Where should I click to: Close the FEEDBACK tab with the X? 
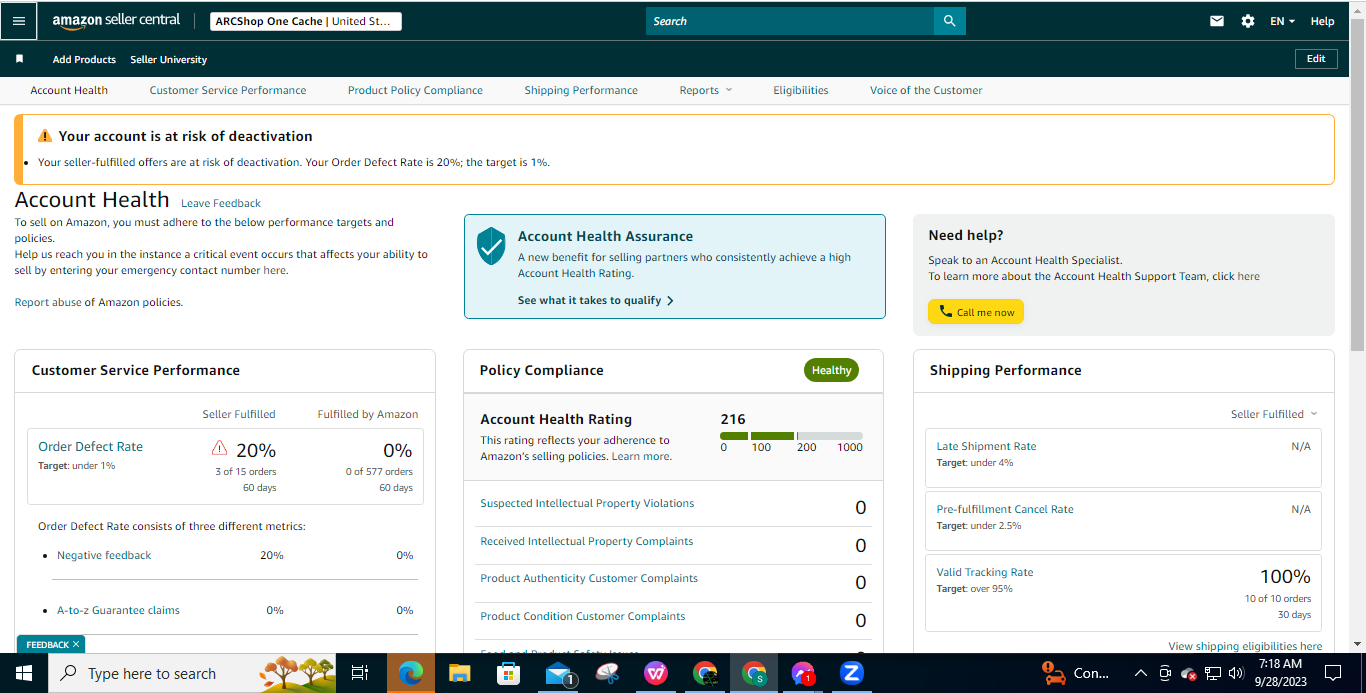[76, 645]
